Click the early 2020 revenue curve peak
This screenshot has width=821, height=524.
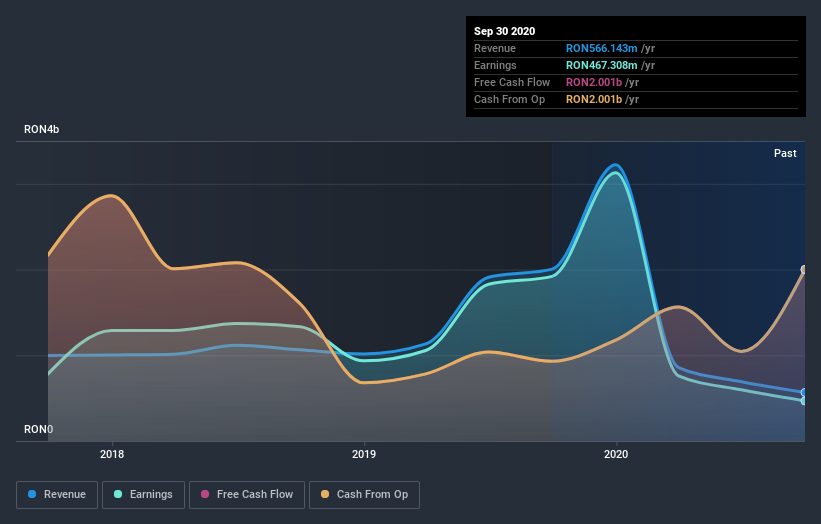[616, 165]
